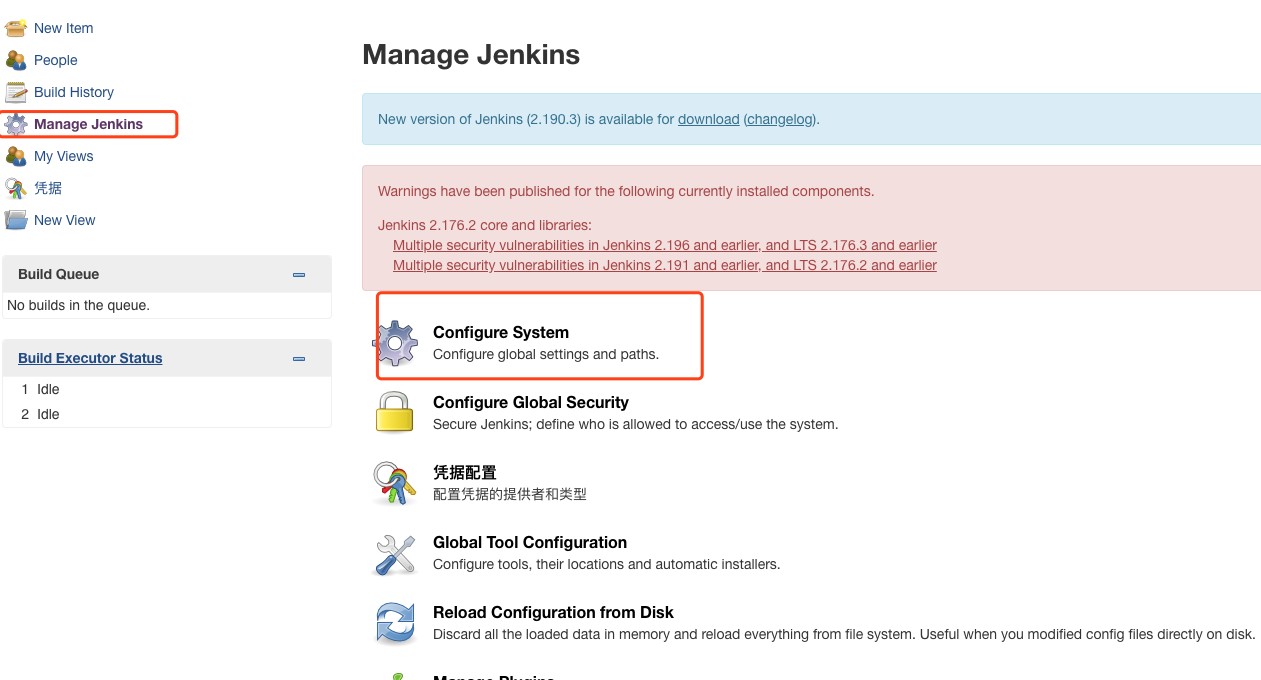The width and height of the screenshot is (1261, 680).
Task: Click the Manage Jenkins gear icon in sidebar
Action: [x=16, y=124]
